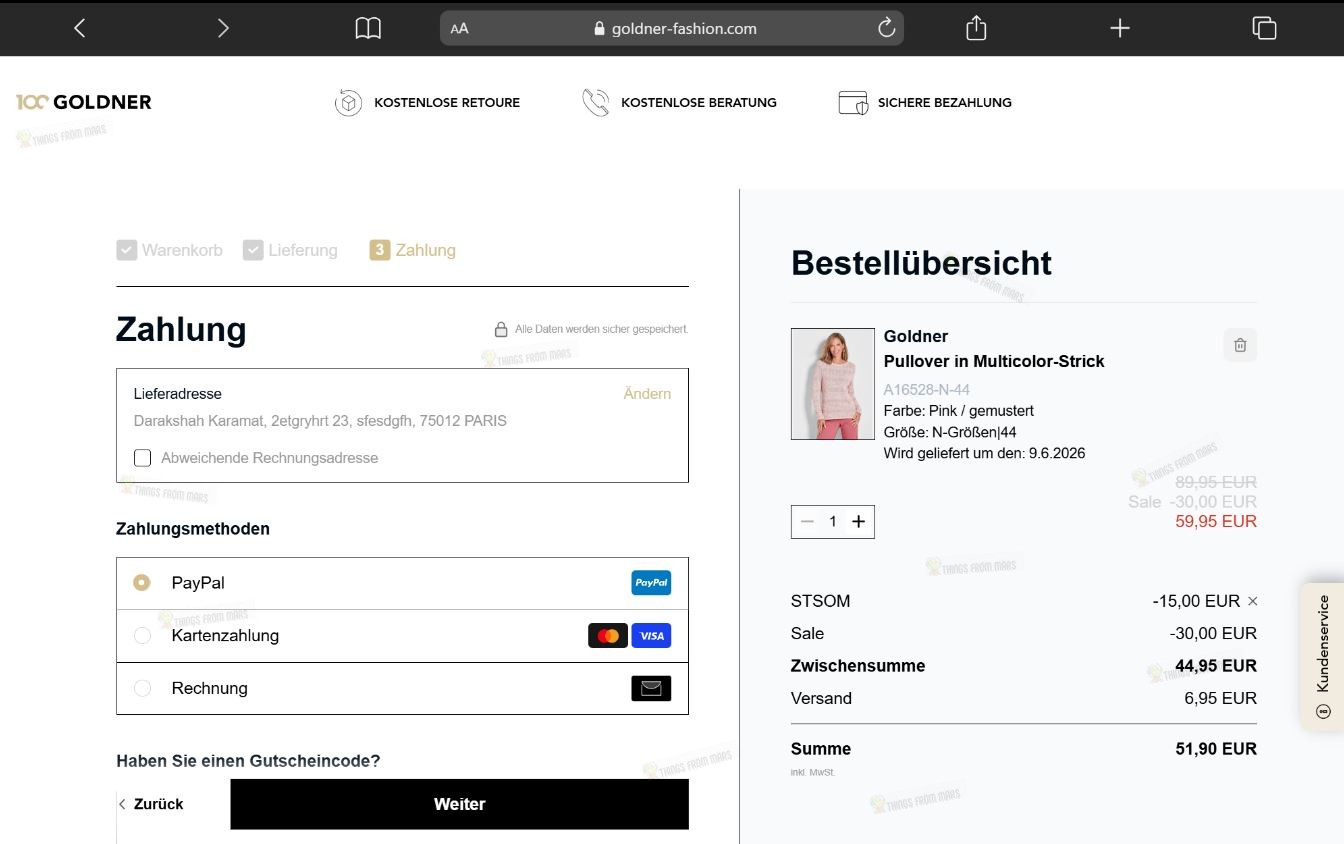Click the Kostenlose Retoure label

coord(447,102)
